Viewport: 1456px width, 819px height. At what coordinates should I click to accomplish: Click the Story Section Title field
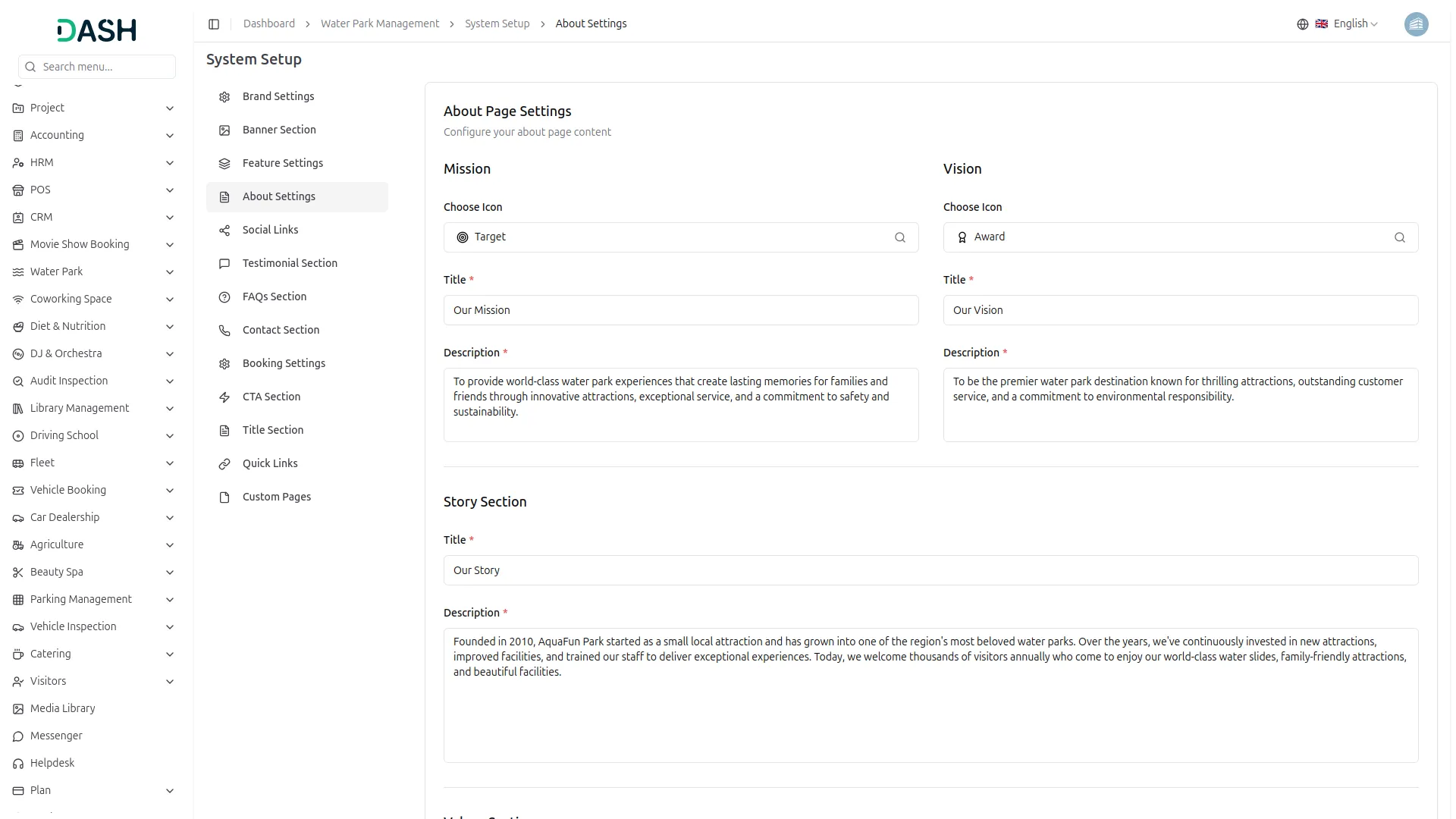coord(930,570)
